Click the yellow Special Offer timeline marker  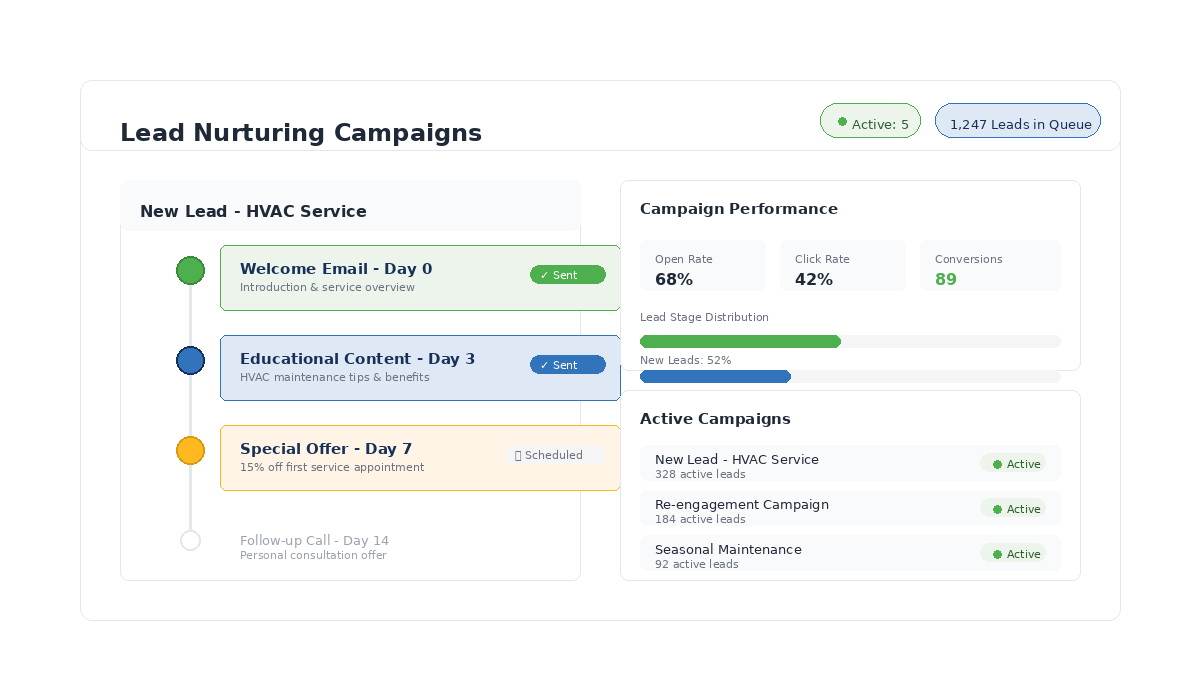[190, 450]
